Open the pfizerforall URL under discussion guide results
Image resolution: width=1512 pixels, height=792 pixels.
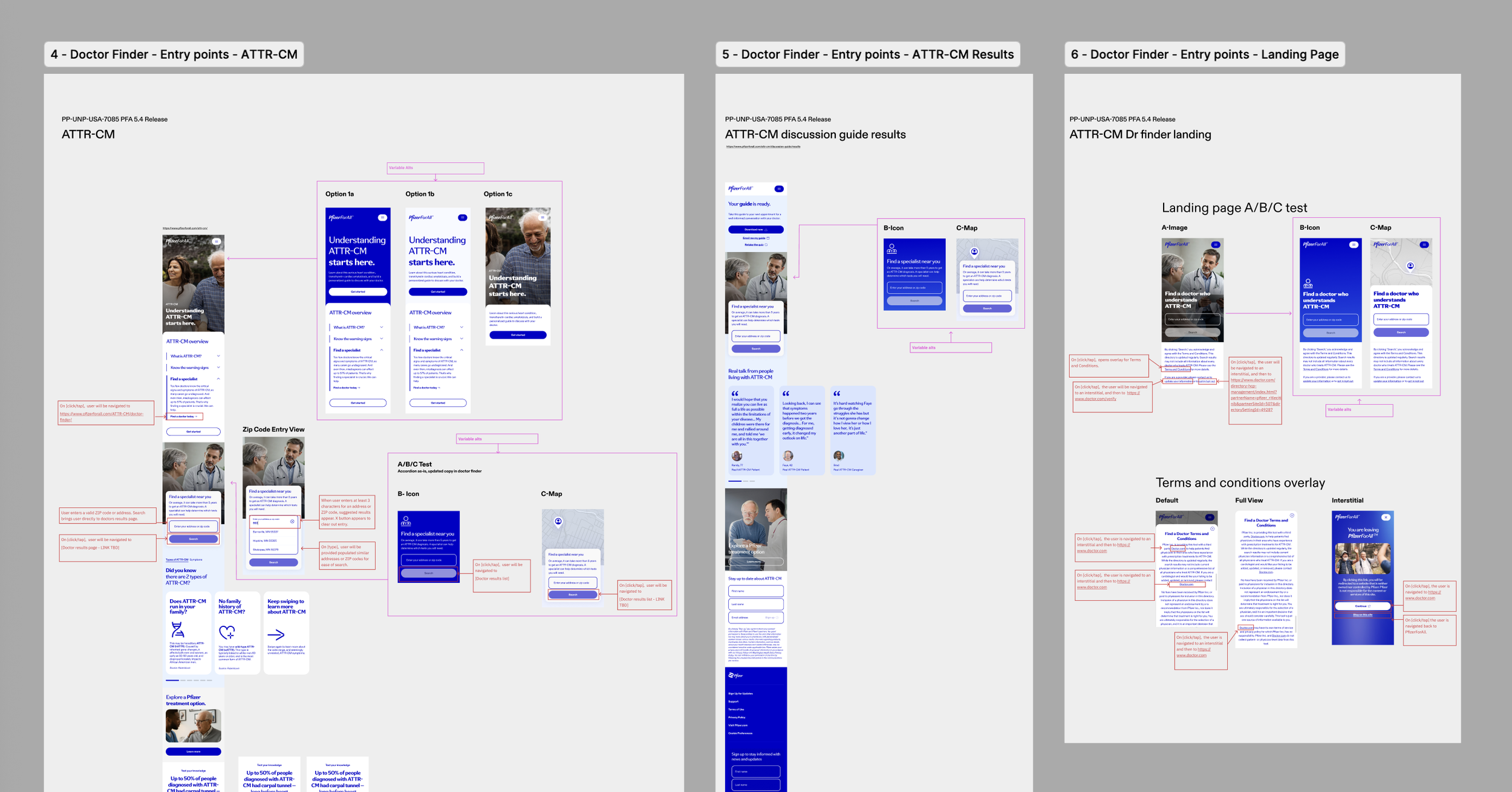(763, 146)
